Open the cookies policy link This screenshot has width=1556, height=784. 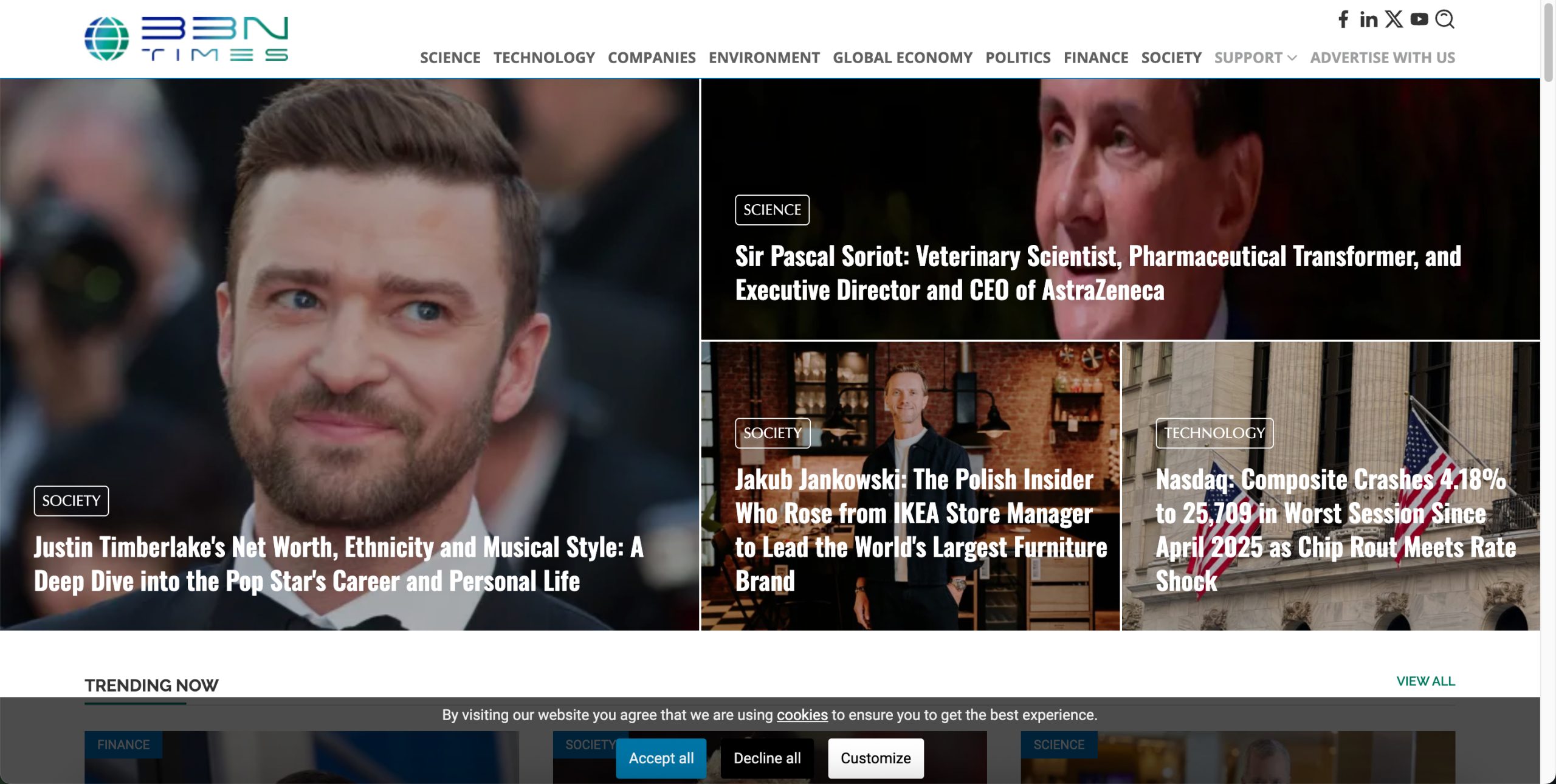point(802,715)
